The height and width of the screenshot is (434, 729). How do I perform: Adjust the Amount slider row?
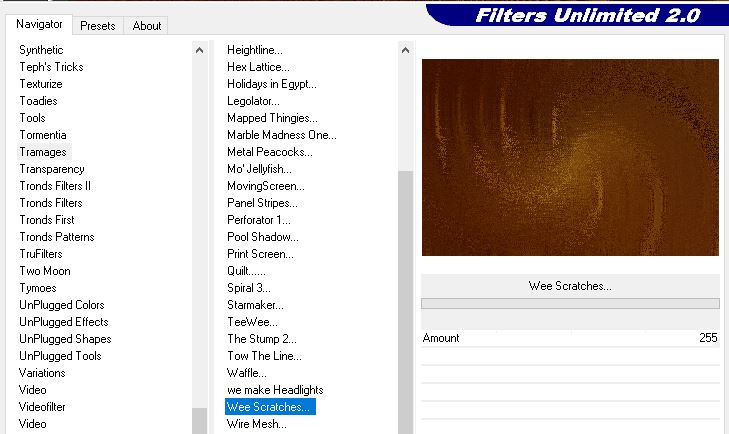point(570,338)
